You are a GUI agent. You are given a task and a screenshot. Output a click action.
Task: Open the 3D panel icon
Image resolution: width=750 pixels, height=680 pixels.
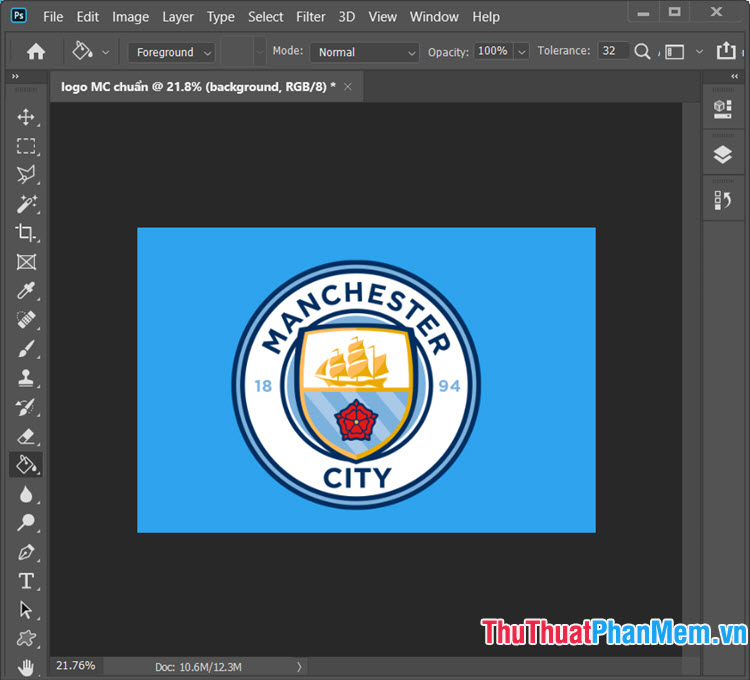(x=722, y=109)
